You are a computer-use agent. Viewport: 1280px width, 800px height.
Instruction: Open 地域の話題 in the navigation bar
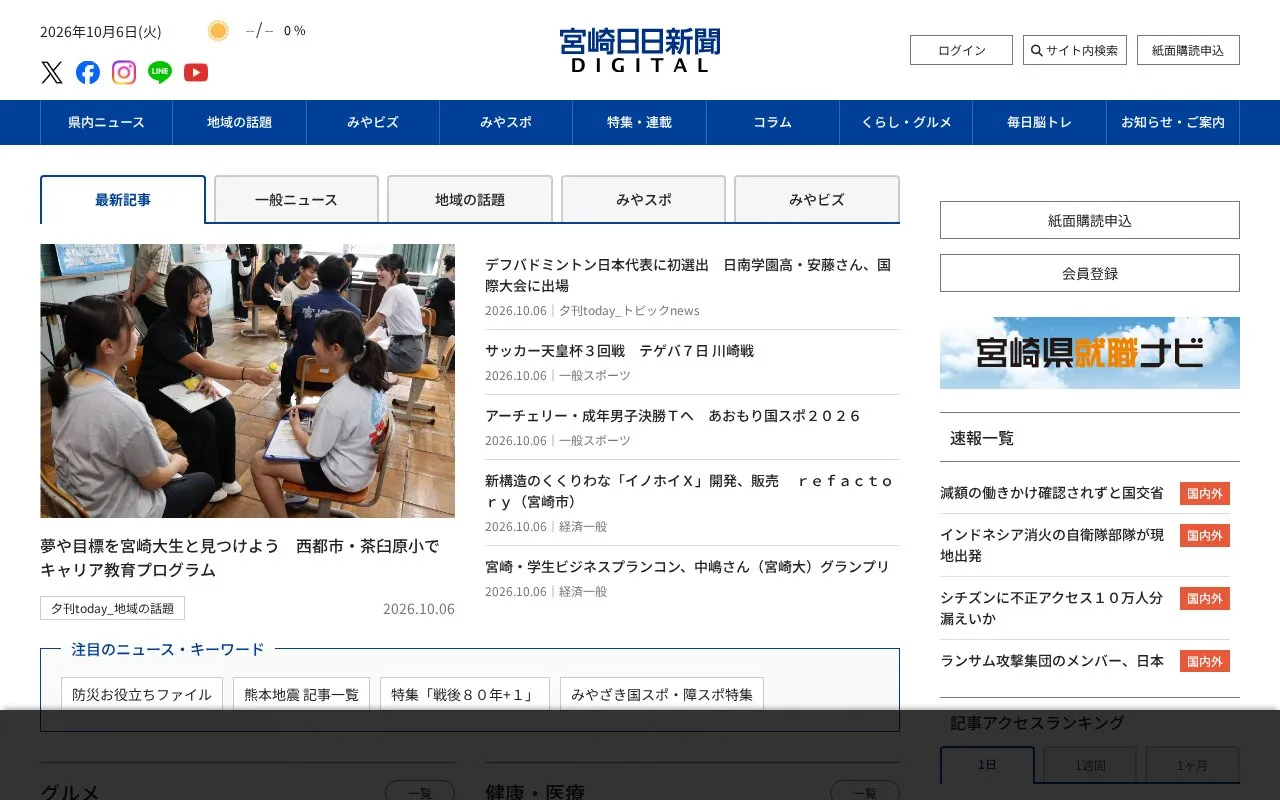click(240, 122)
